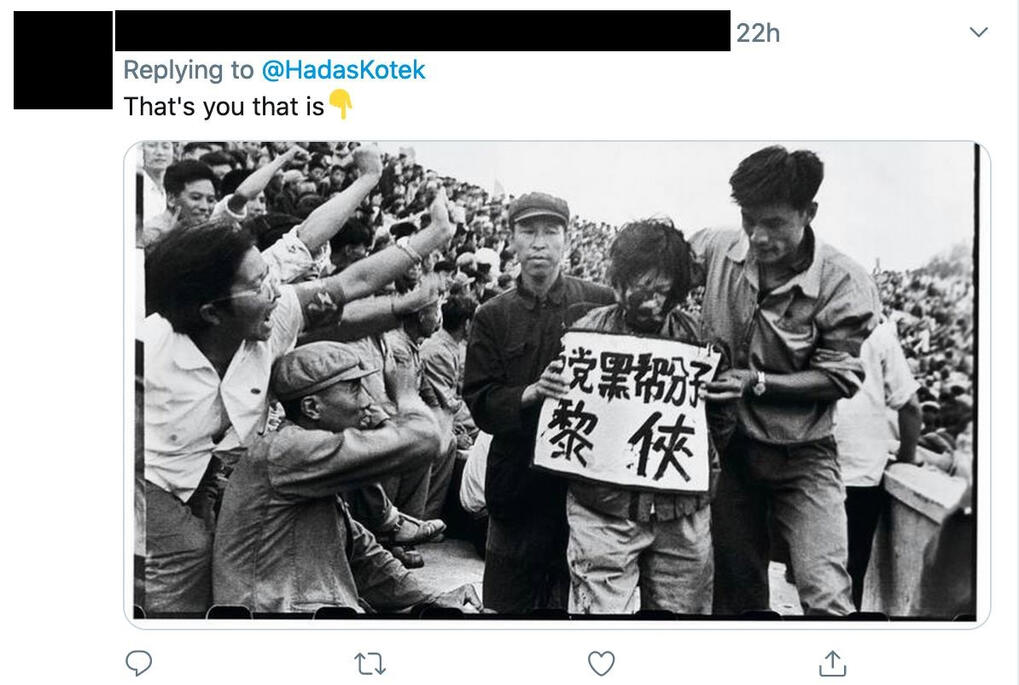Like the tweet with the heart icon
This screenshot has width=1019, height=685.
[601, 664]
